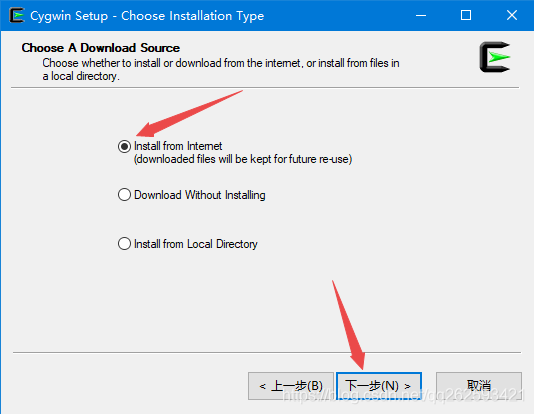Viewport: 534px width, 414px height.
Task: Click 'Cygwin Setup - Choose Installation Type' title text
Action: coord(147,16)
